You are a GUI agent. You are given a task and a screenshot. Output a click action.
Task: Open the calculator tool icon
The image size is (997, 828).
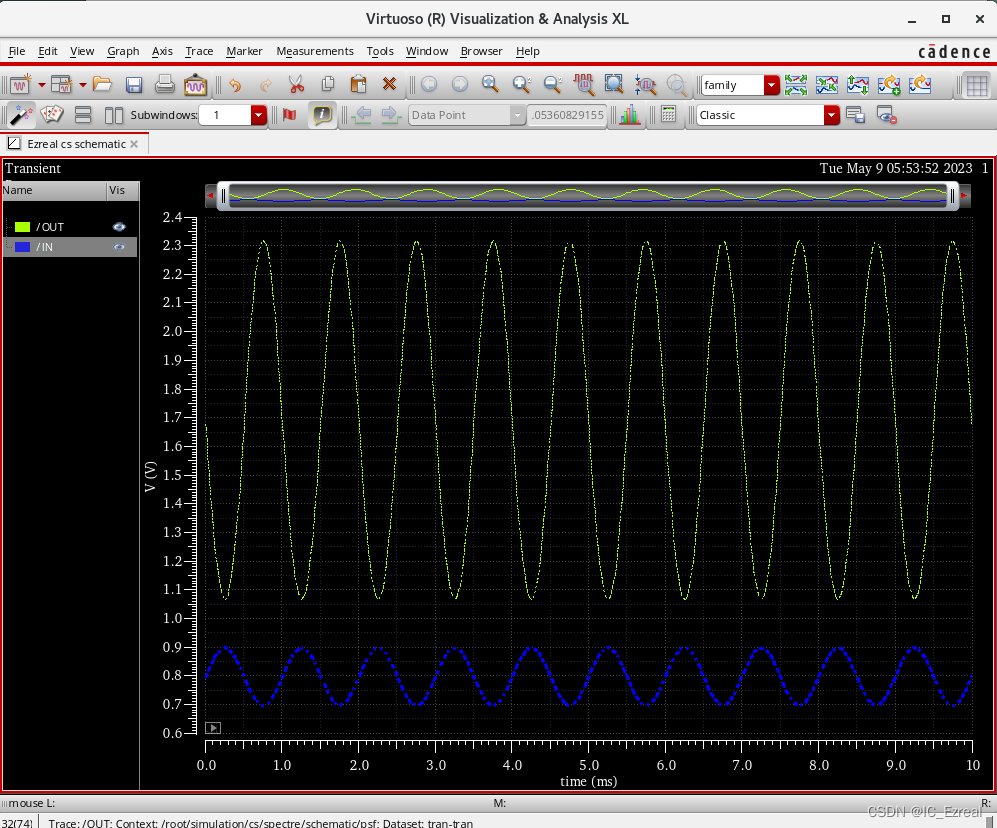tap(668, 115)
